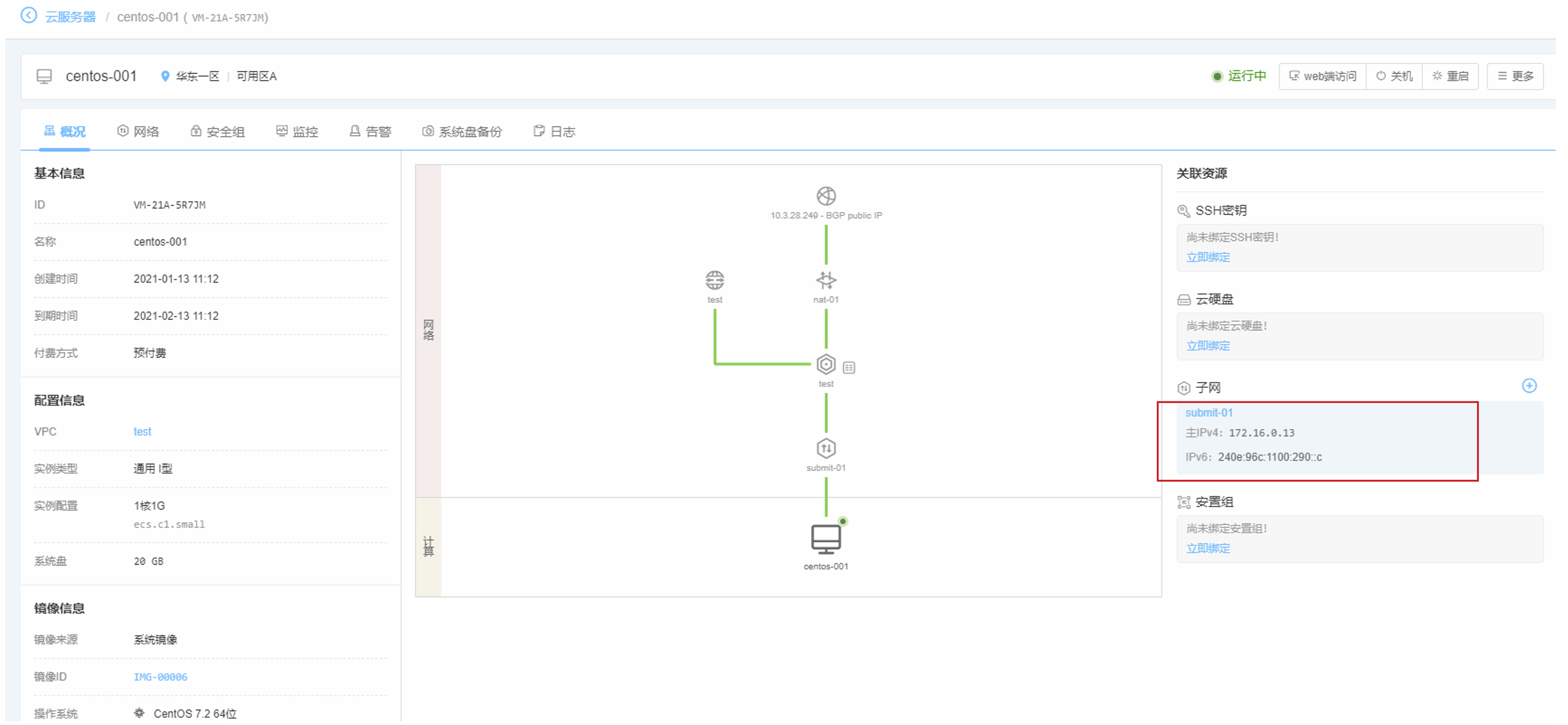Click the 重启 restart button
This screenshot has height=725, width=1568.
1450,76
